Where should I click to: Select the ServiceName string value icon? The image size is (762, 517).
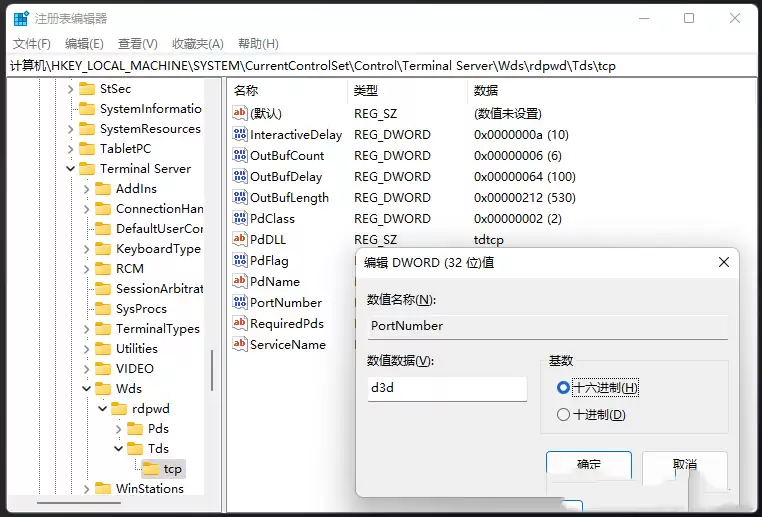[x=240, y=344]
